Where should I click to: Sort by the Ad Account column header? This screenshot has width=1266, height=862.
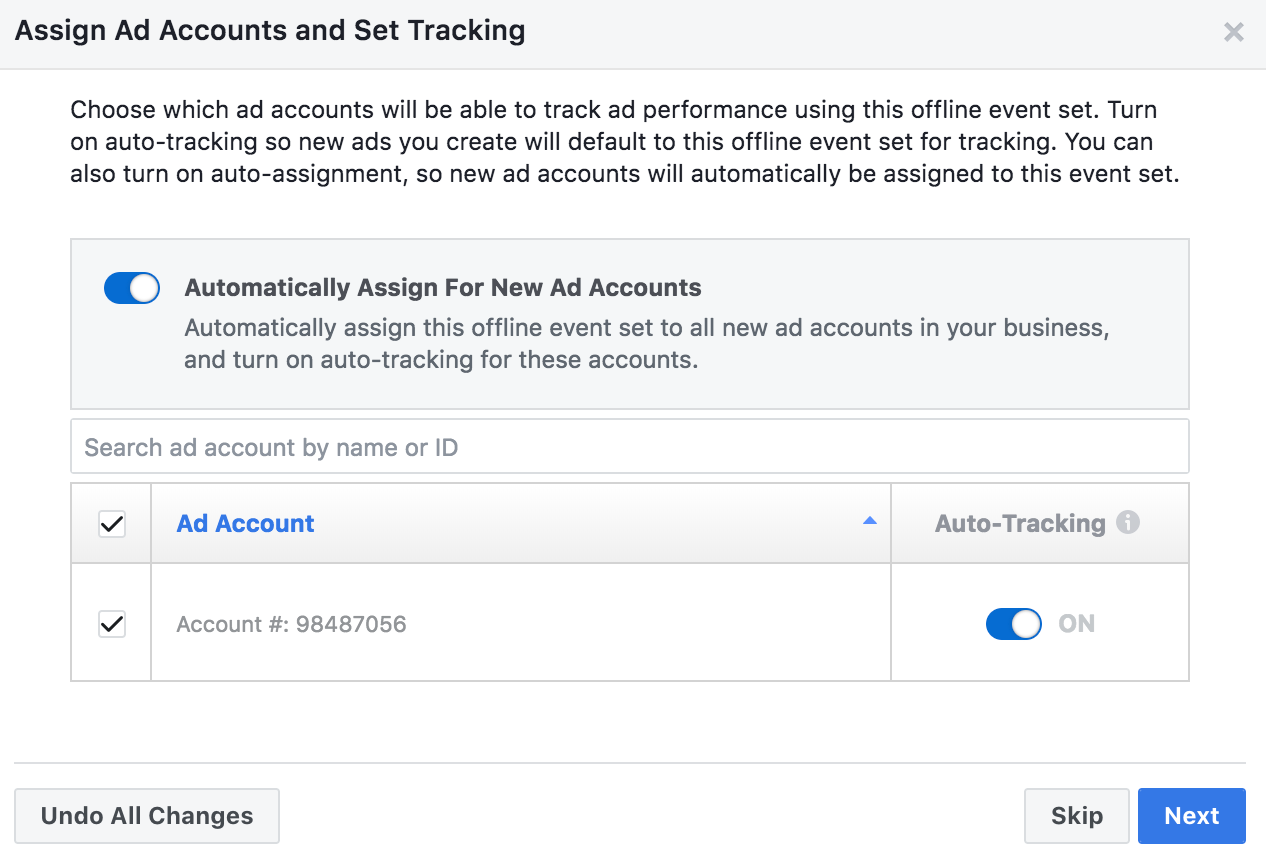click(x=245, y=523)
